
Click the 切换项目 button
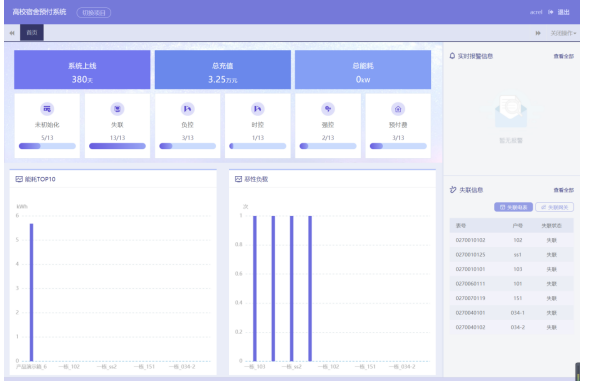(x=94, y=12)
